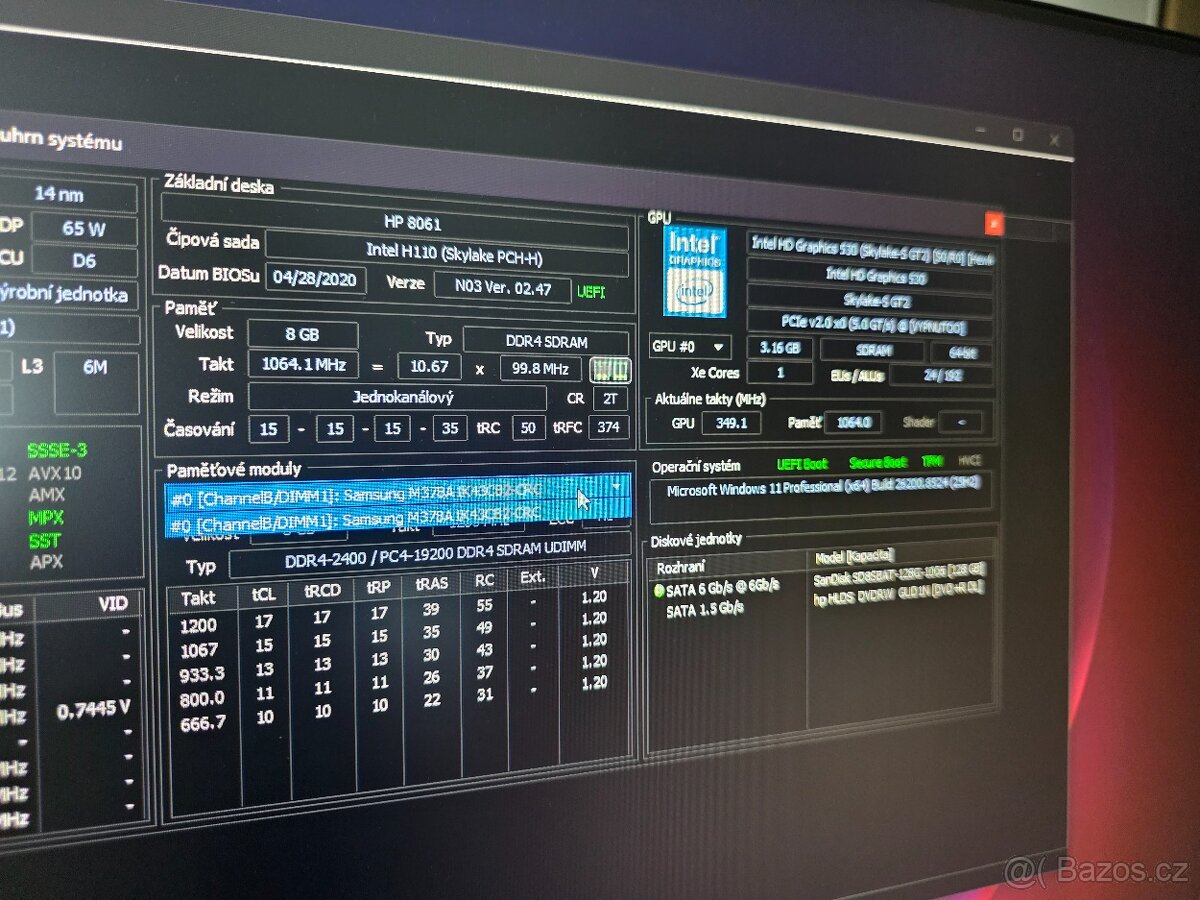Click the Xe Cores value 1

point(779,373)
